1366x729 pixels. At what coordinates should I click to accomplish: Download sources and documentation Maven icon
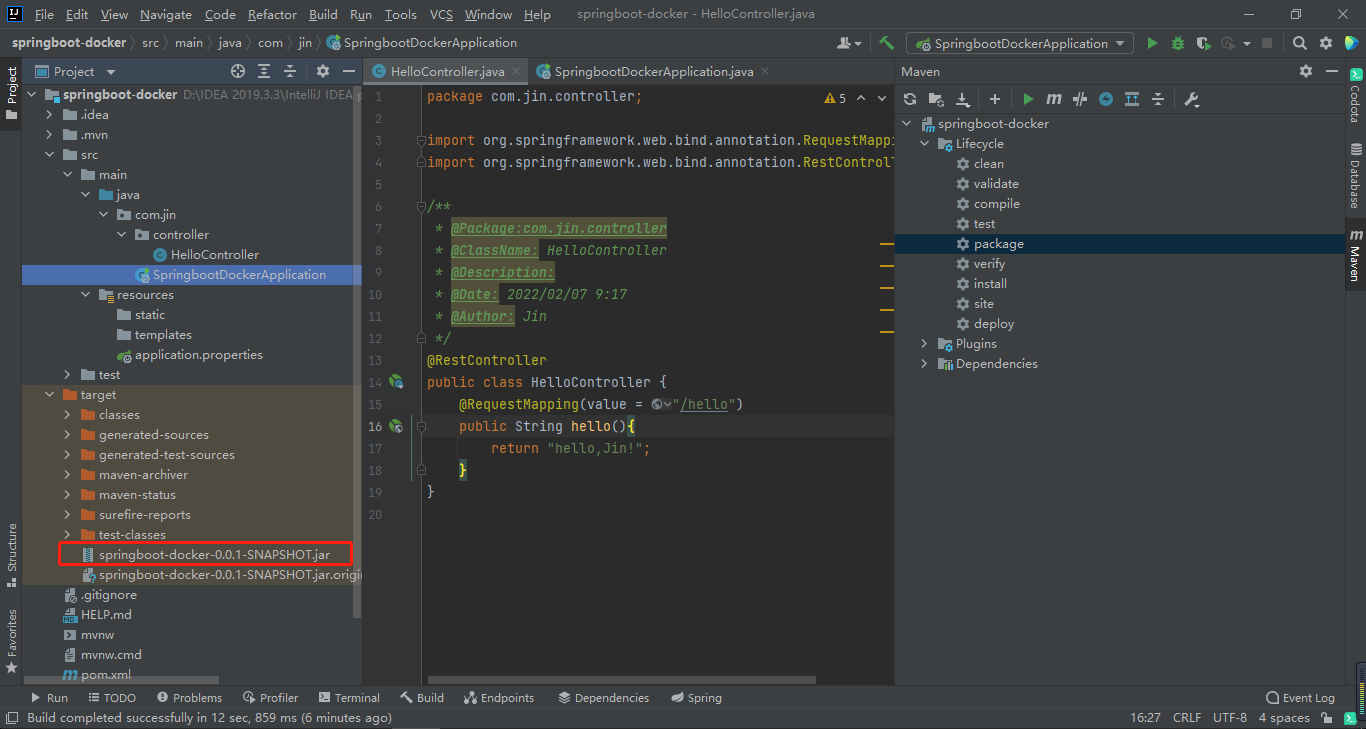(x=963, y=99)
